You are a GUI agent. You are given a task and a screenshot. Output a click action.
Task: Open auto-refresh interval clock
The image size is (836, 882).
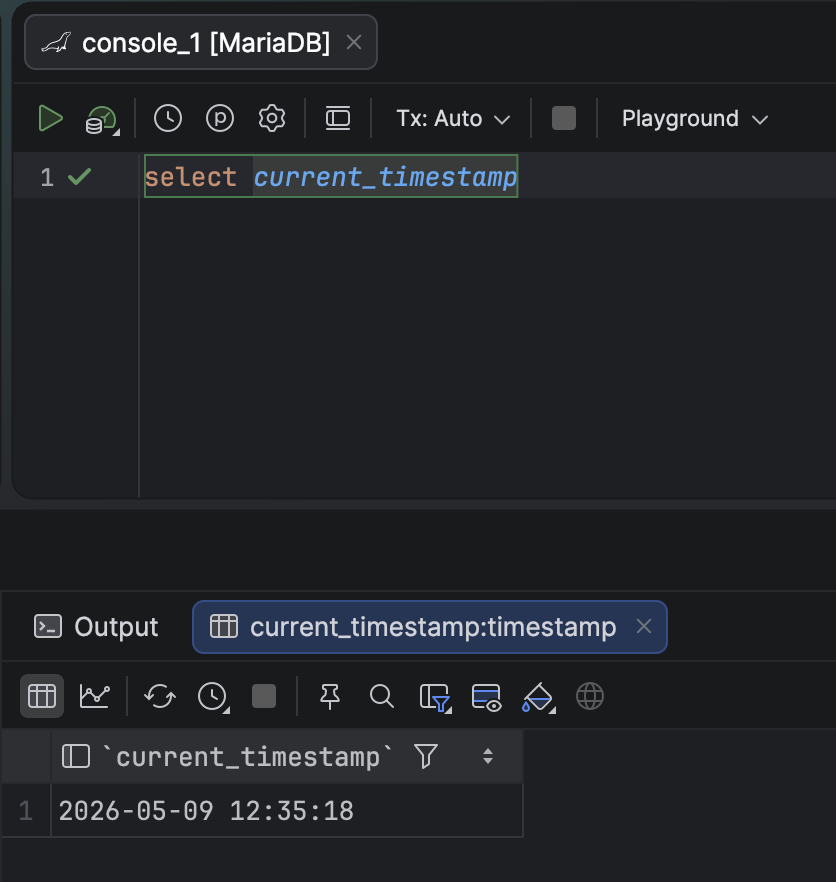coord(213,697)
